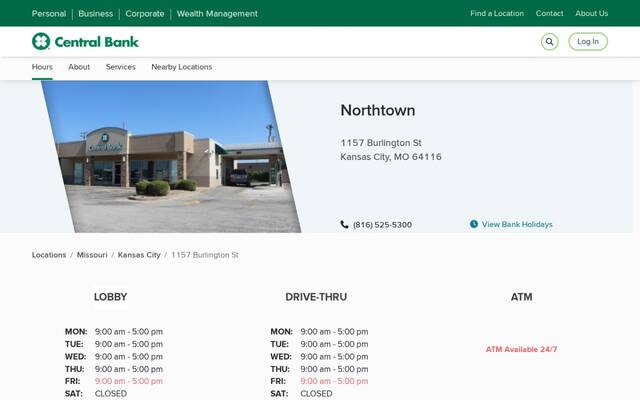Click Lobby MON hours row
Screen dimensions: 640x400
point(114,331)
